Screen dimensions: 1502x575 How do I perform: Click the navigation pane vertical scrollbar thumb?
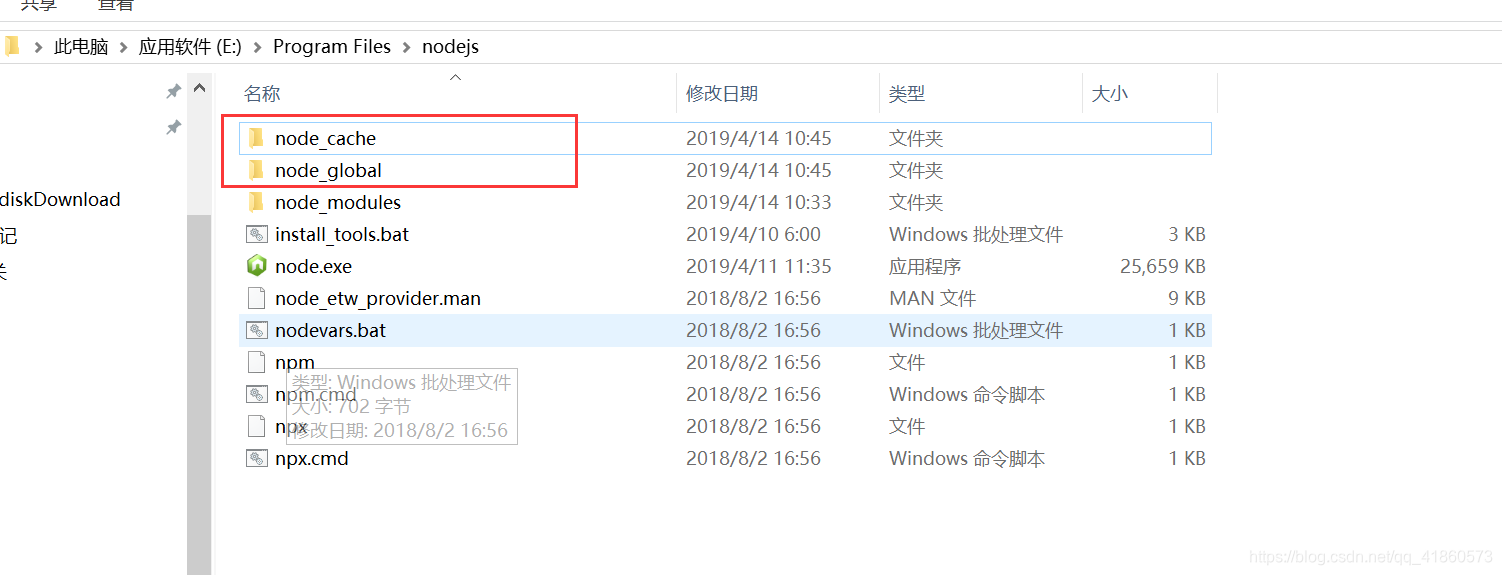[x=199, y=394]
